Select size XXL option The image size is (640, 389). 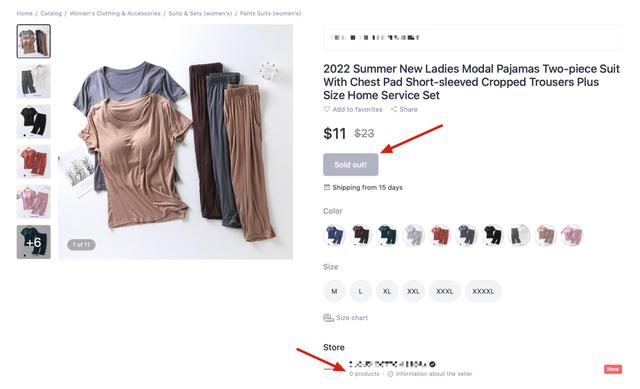point(413,291)
